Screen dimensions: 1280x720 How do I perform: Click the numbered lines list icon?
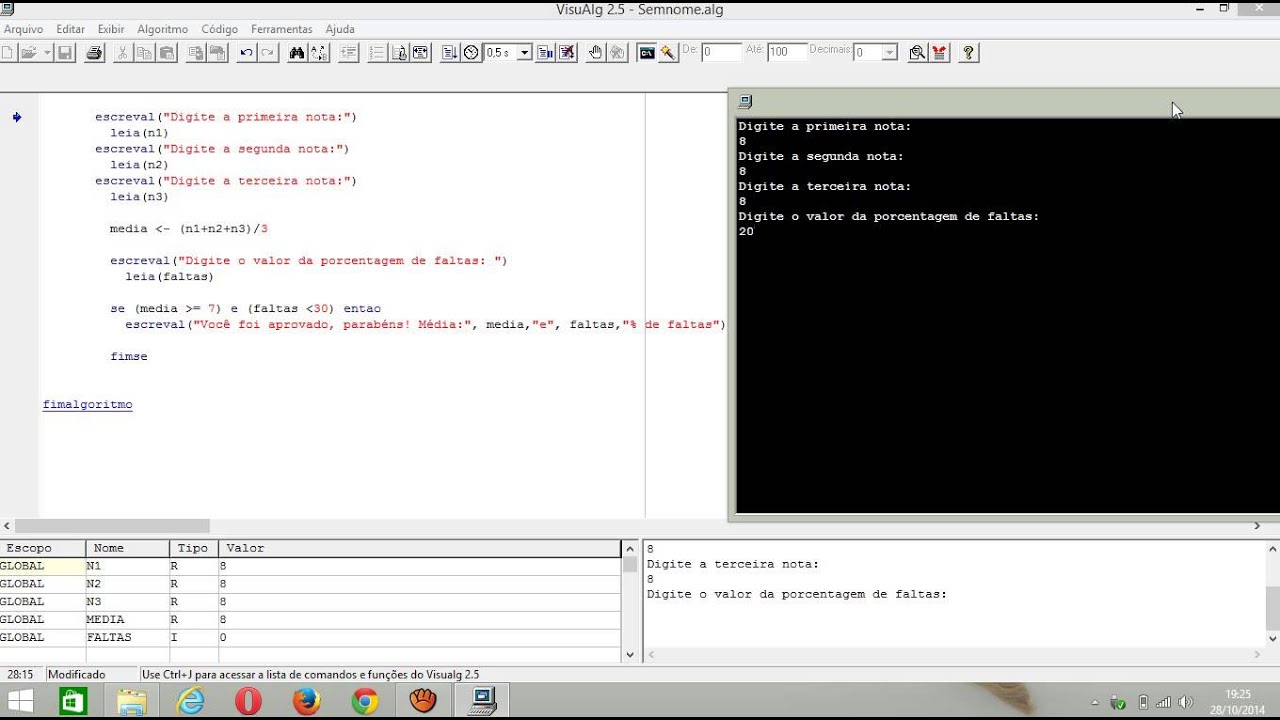pos(377,52)
